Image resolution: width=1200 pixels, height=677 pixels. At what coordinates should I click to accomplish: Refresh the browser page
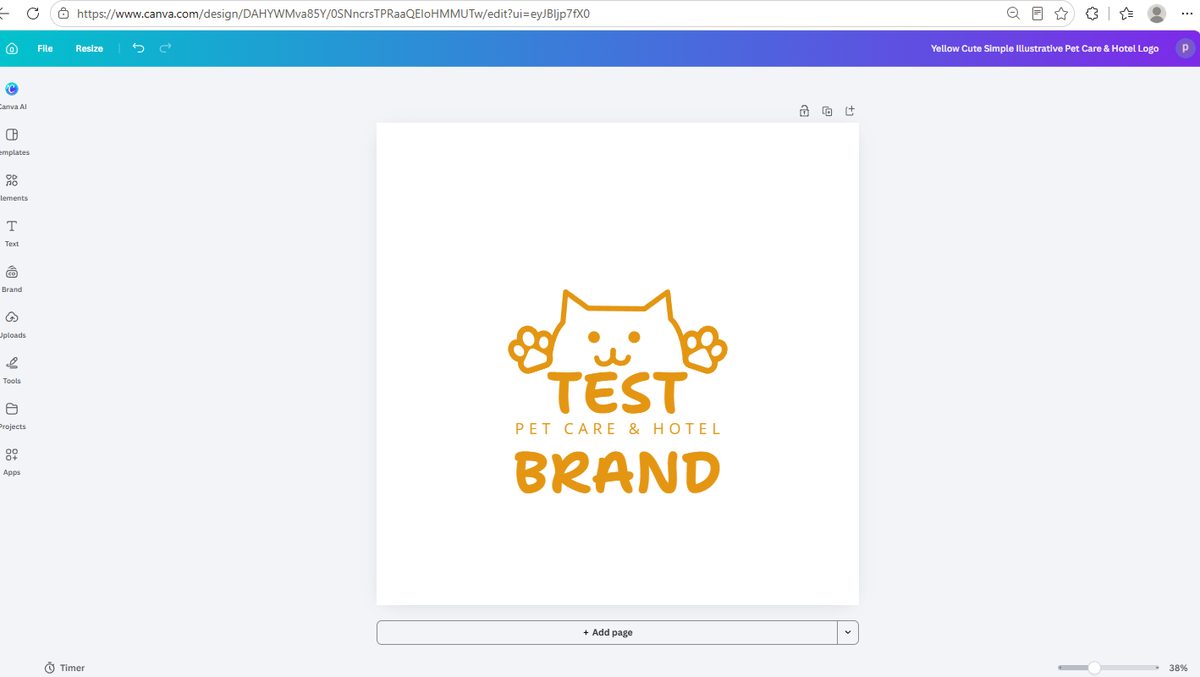point(33,14)
